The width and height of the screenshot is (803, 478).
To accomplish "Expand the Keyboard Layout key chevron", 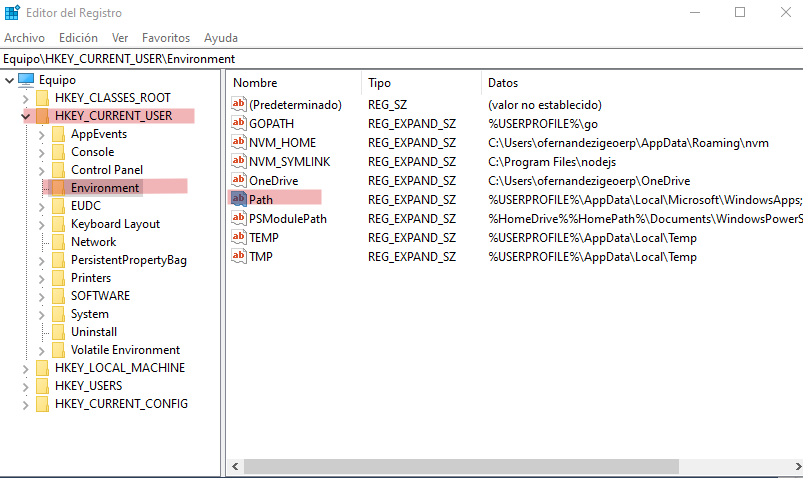I will pyautogui.click(x=42, y=224).
